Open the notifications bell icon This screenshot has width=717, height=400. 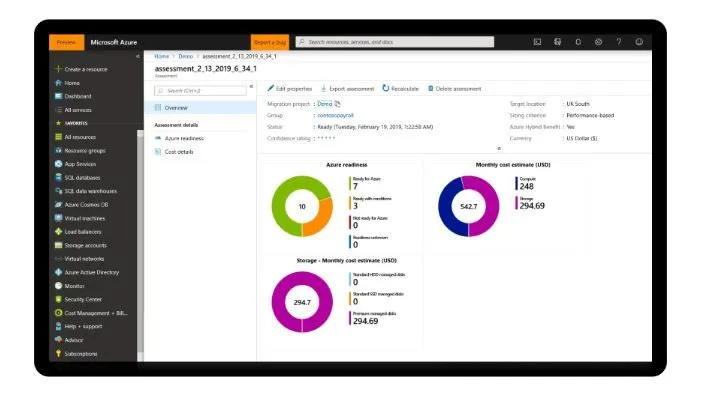pos(578,42)
